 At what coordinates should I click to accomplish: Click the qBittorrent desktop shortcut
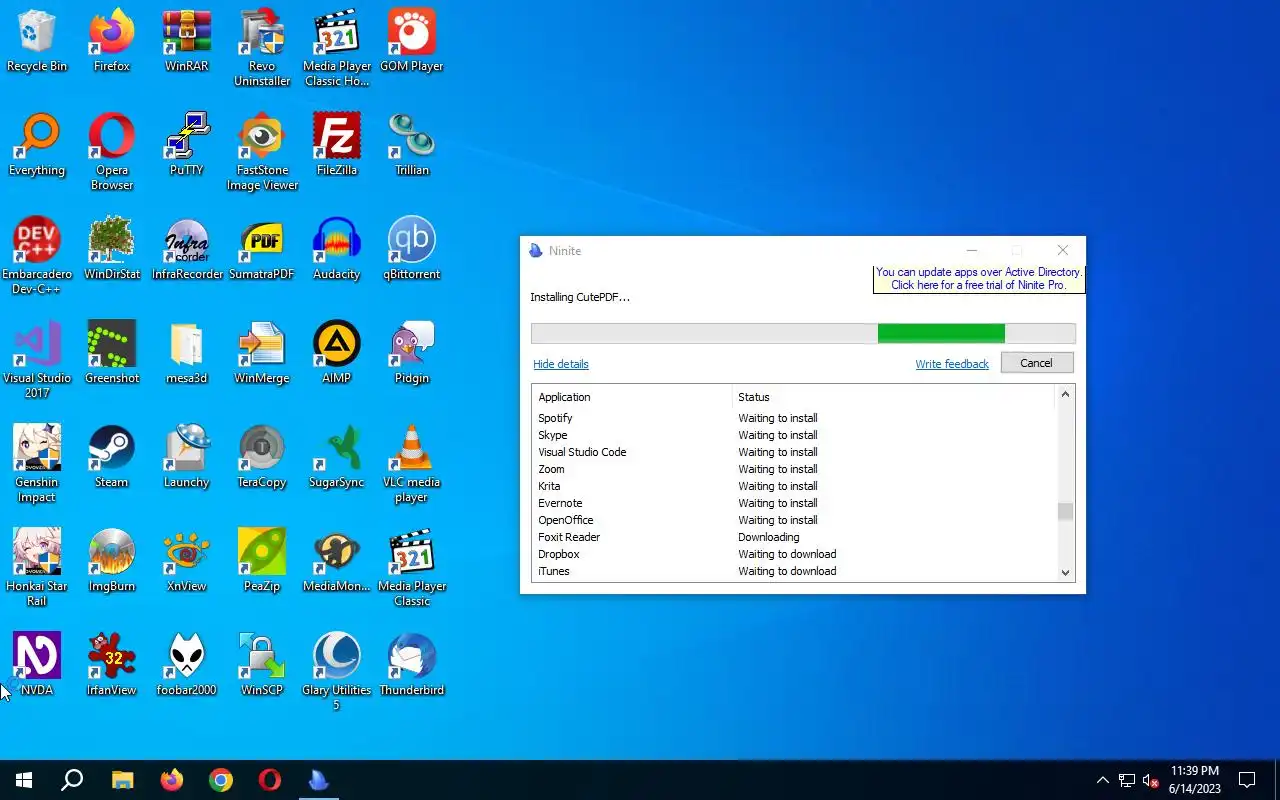pyautogui.click(x=411, y=249)
